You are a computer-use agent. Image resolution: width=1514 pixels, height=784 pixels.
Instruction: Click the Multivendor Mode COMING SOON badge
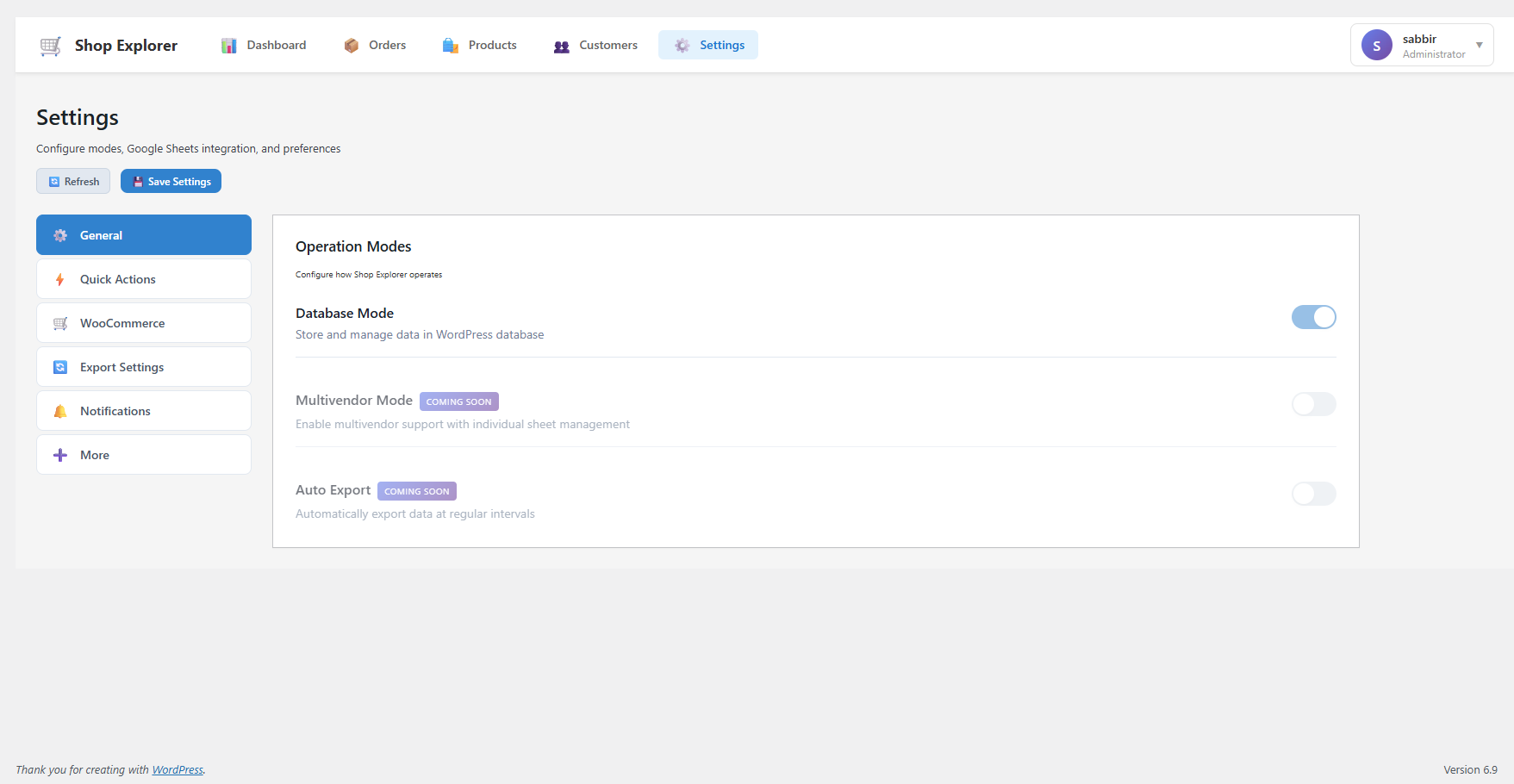[x=459, y=401]
